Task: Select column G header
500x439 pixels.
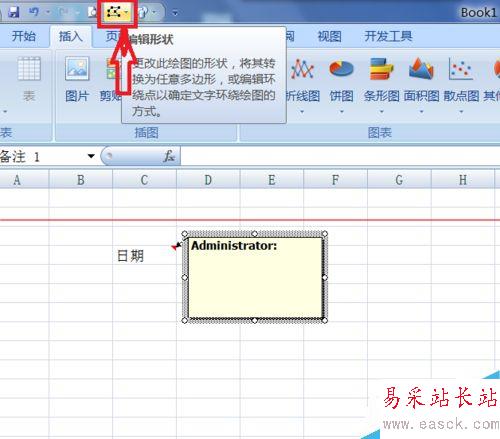Action: pos(399,180)
